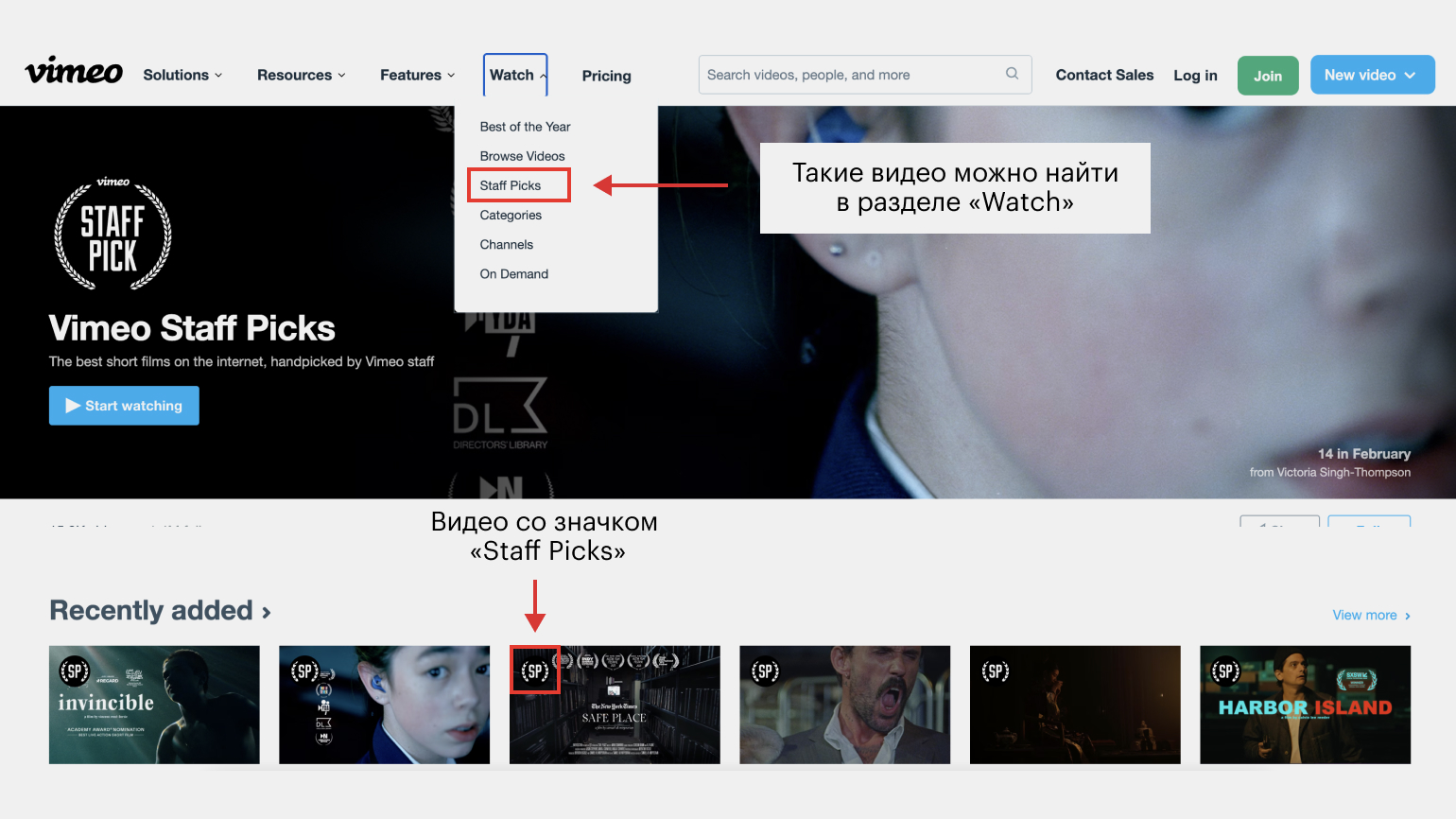1456x819 pixels.
Task: Expand the Solutions dropdown
Action: (182, 75)
